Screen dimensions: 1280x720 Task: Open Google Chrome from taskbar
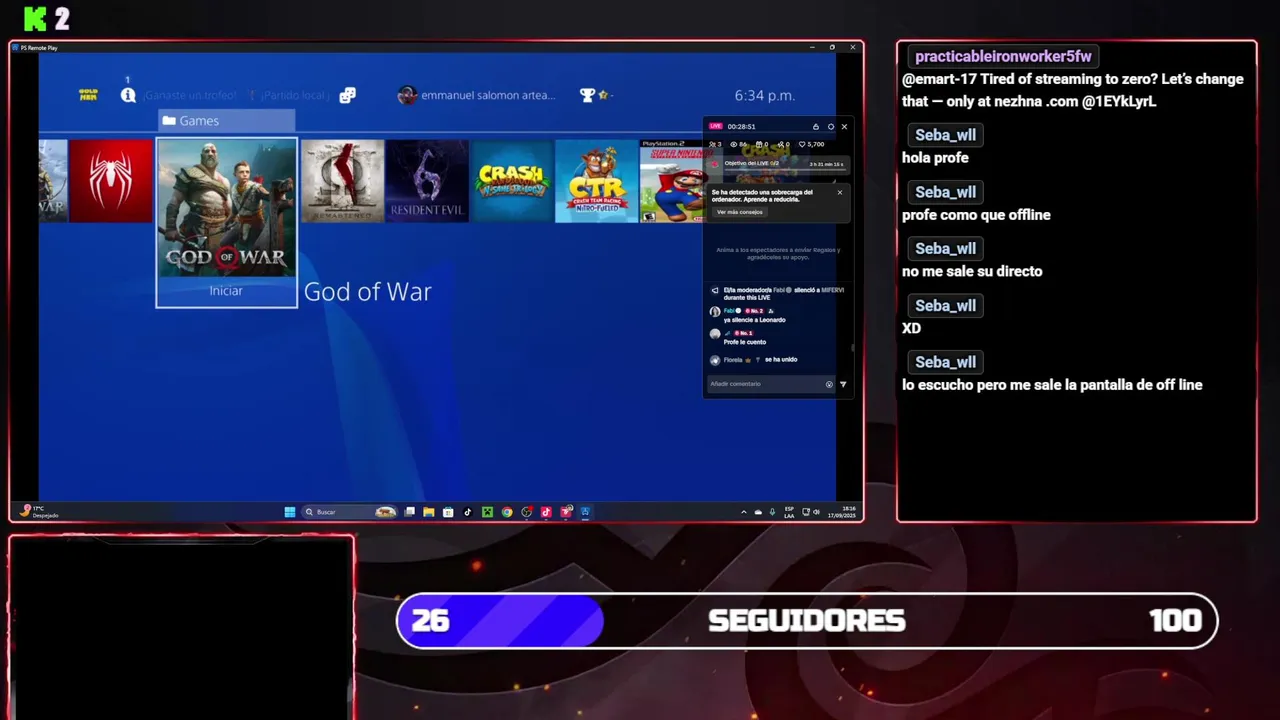click(x=507, y=512)
